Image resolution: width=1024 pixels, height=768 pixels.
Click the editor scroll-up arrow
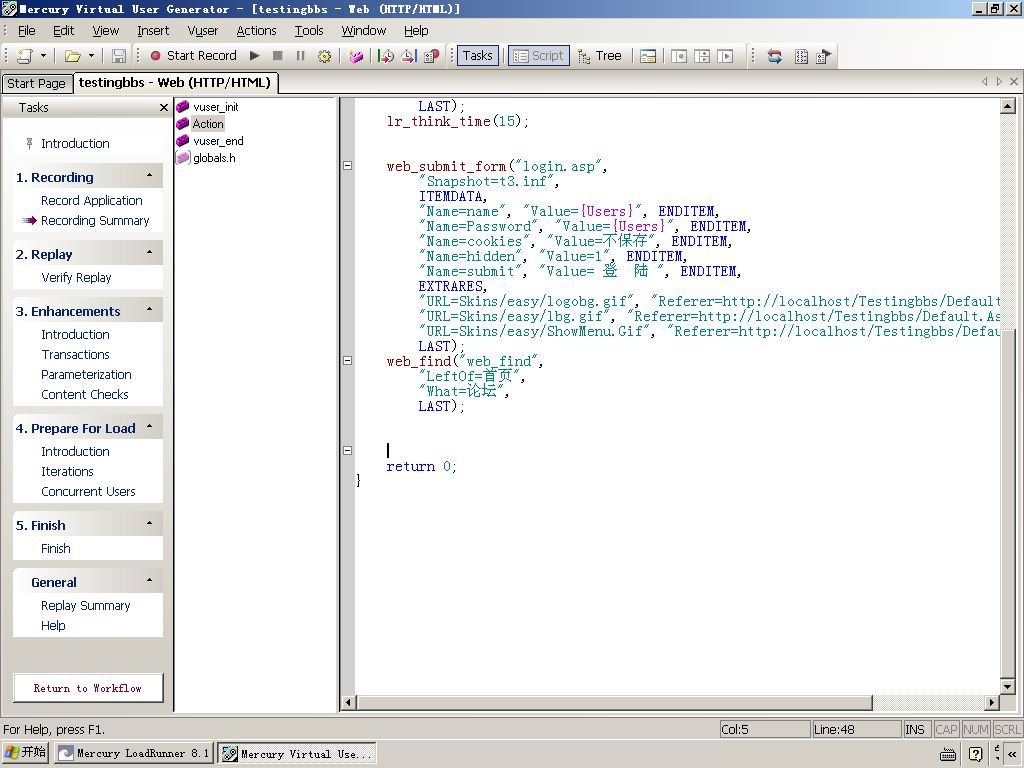pos(1007,106)
